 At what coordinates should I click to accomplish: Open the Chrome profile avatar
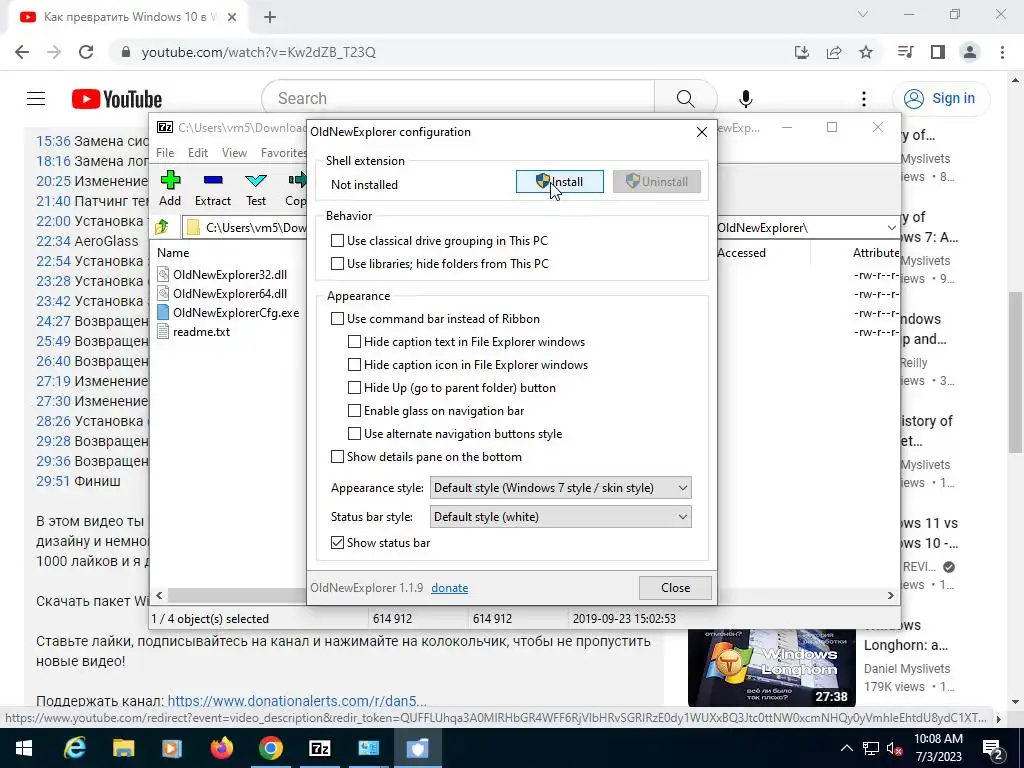pos(970,52)
